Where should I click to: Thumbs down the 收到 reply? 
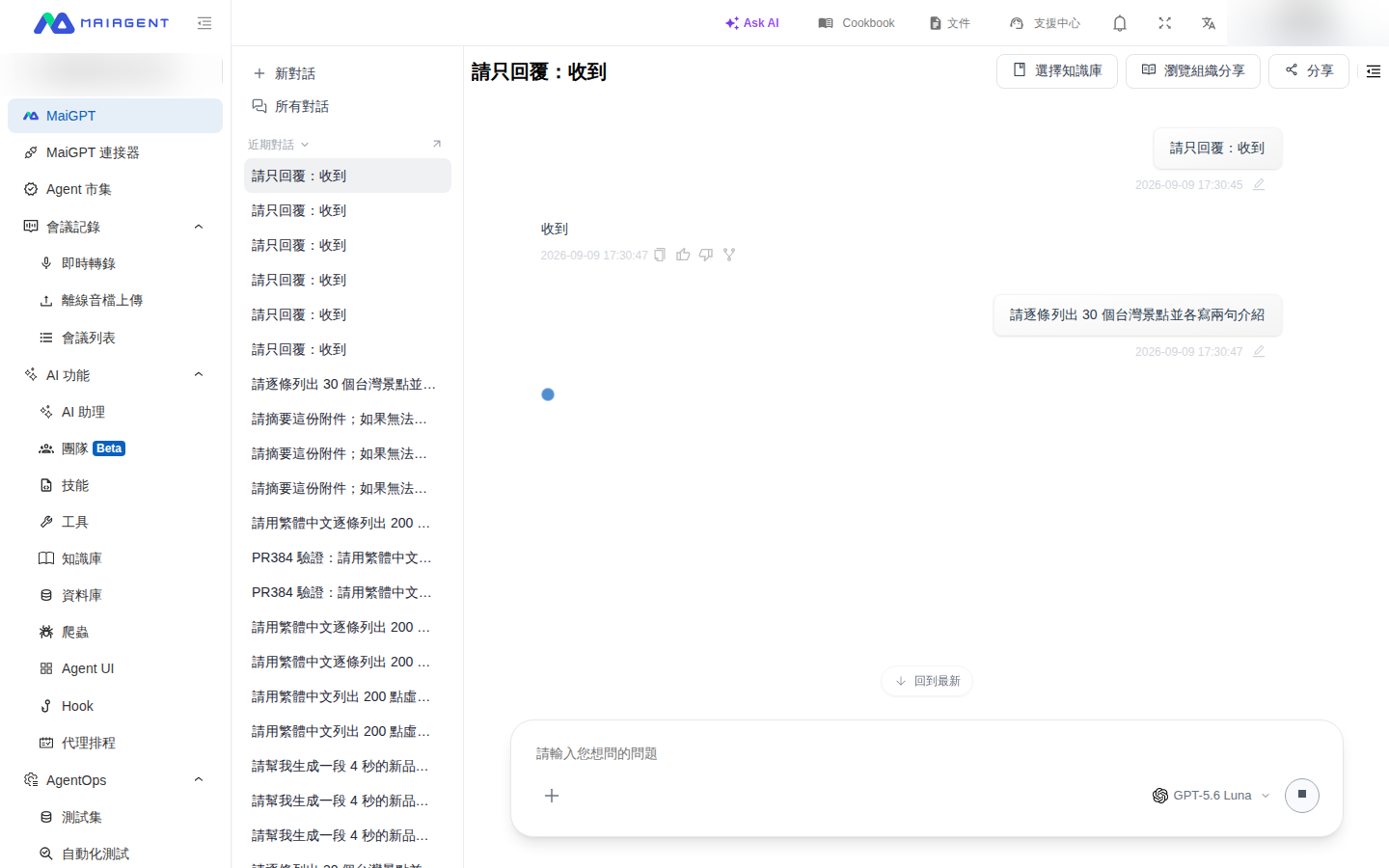tap(706, 255)
